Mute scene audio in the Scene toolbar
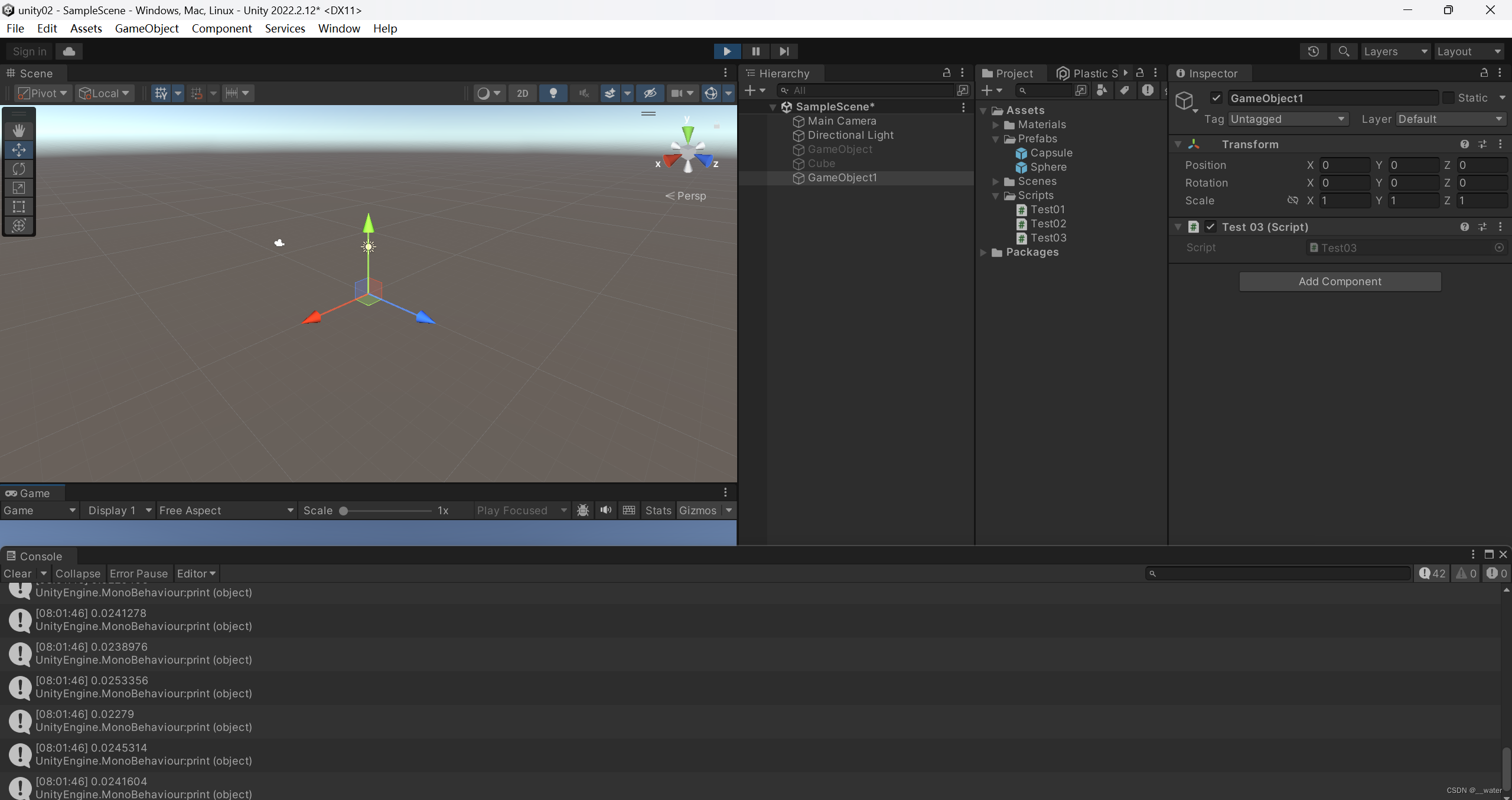 [x=583, y=93]
